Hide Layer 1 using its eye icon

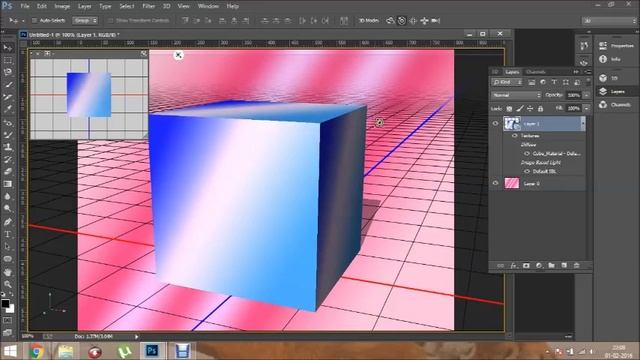496,123
